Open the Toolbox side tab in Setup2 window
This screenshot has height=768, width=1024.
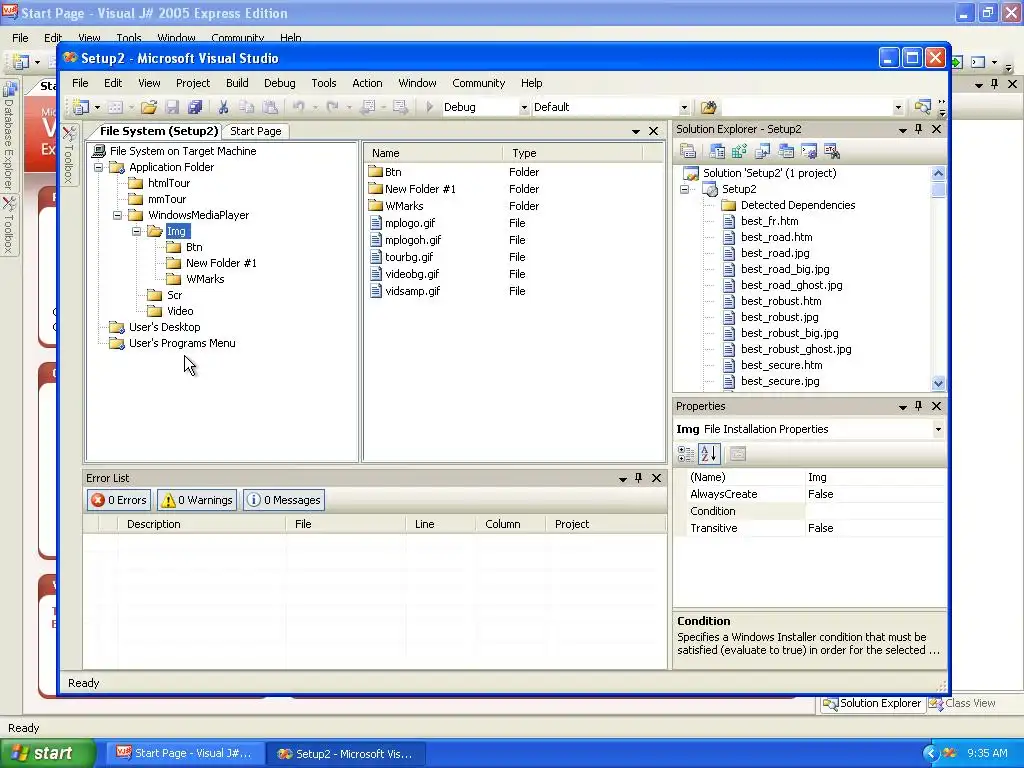click(69, 155)
